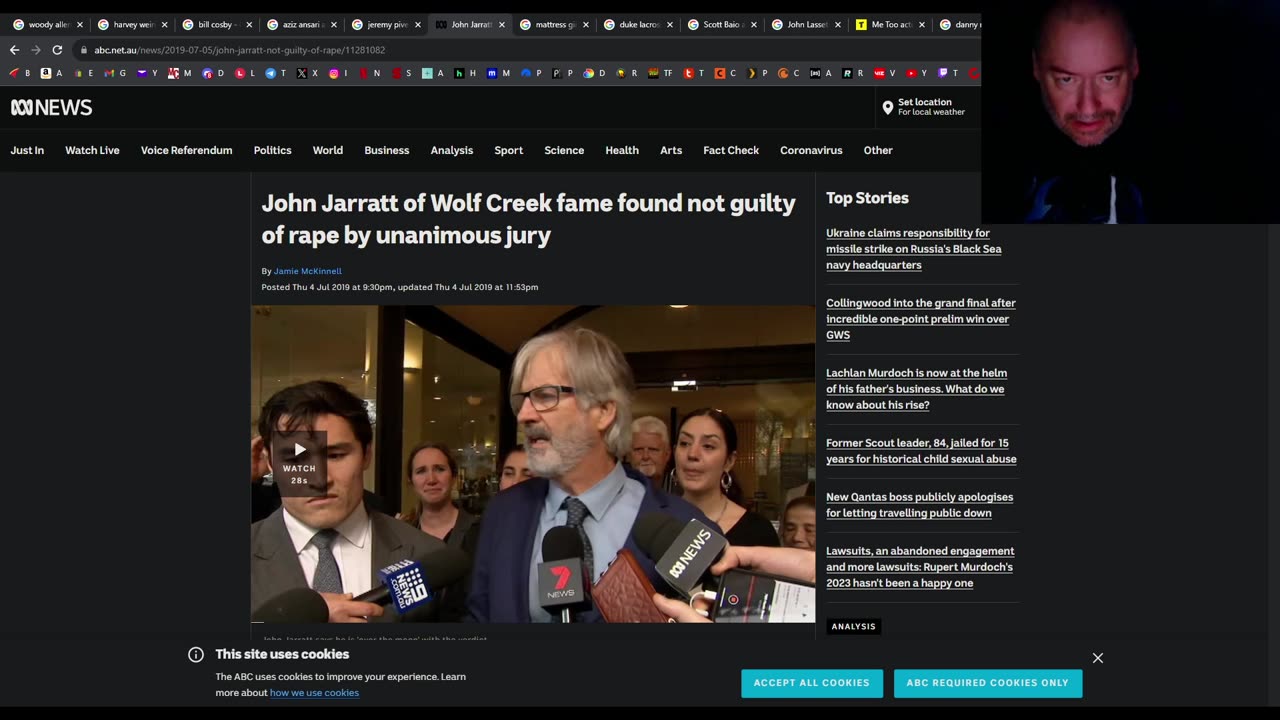Open the Politics section

coord(272,150)
